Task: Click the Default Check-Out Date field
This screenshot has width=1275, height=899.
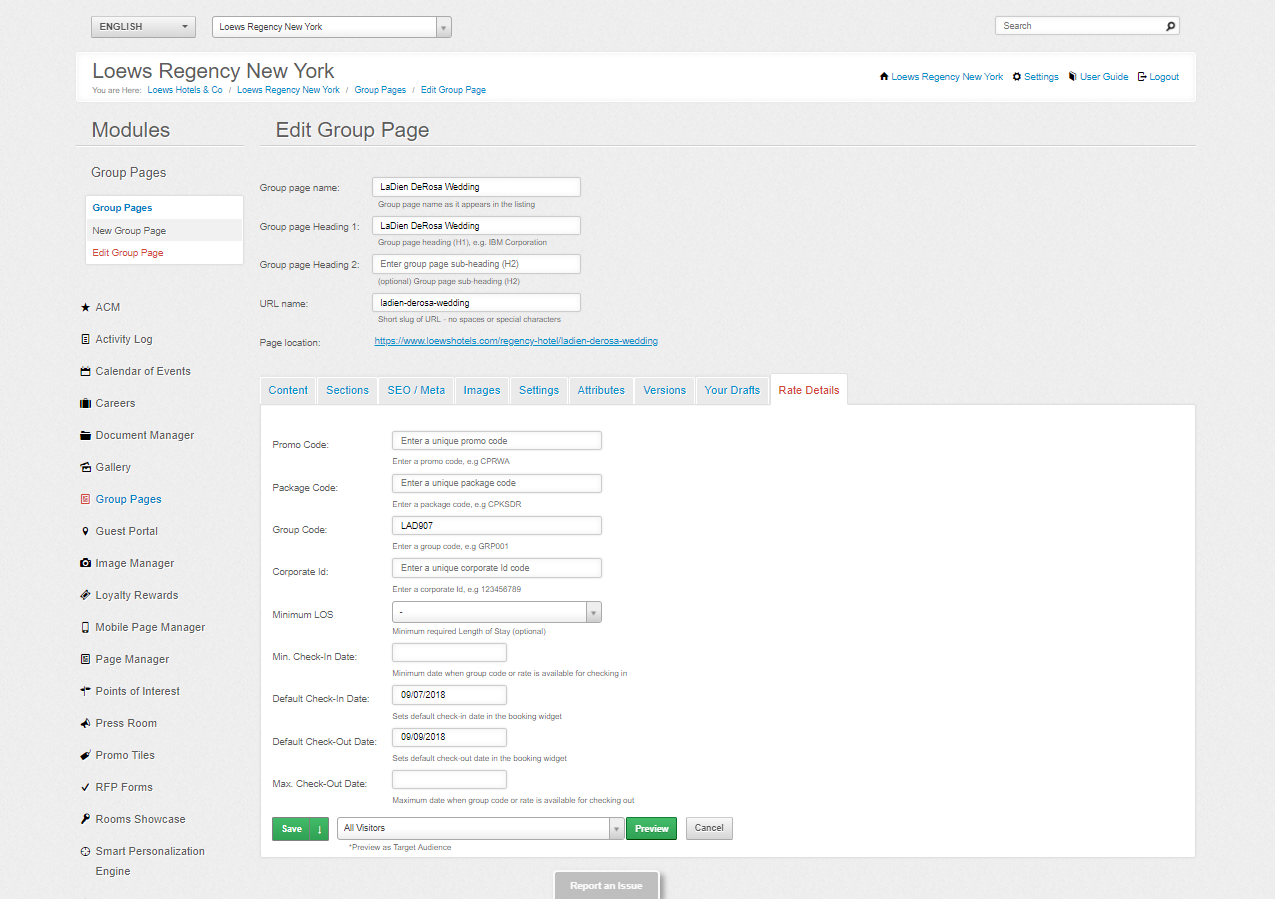Action: pyautogui.click(x=450, y=738)
